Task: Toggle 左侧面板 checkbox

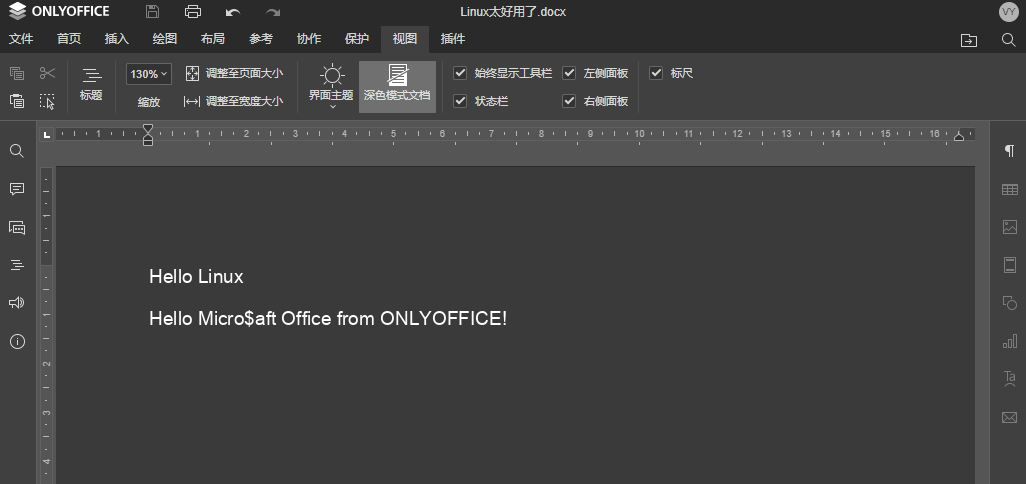Action: [x=569, y=73]
